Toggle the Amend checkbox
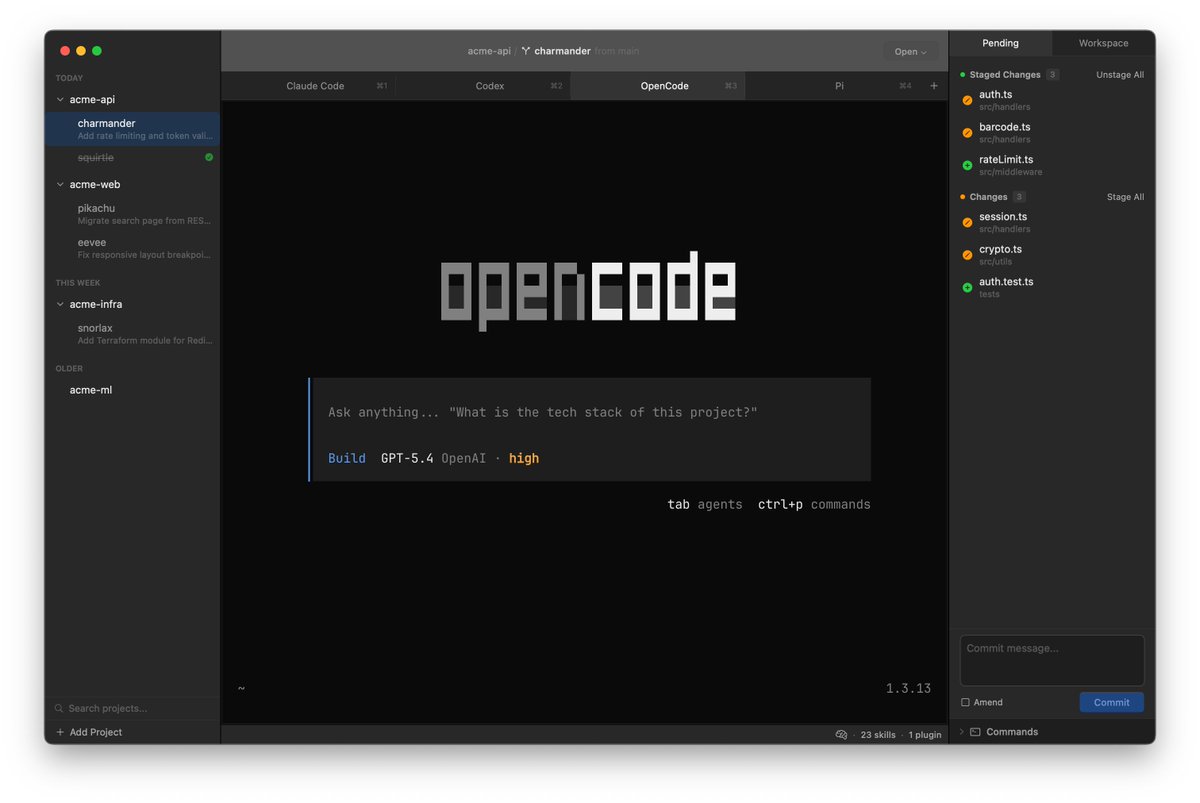1200x803 pixels. 965,702
